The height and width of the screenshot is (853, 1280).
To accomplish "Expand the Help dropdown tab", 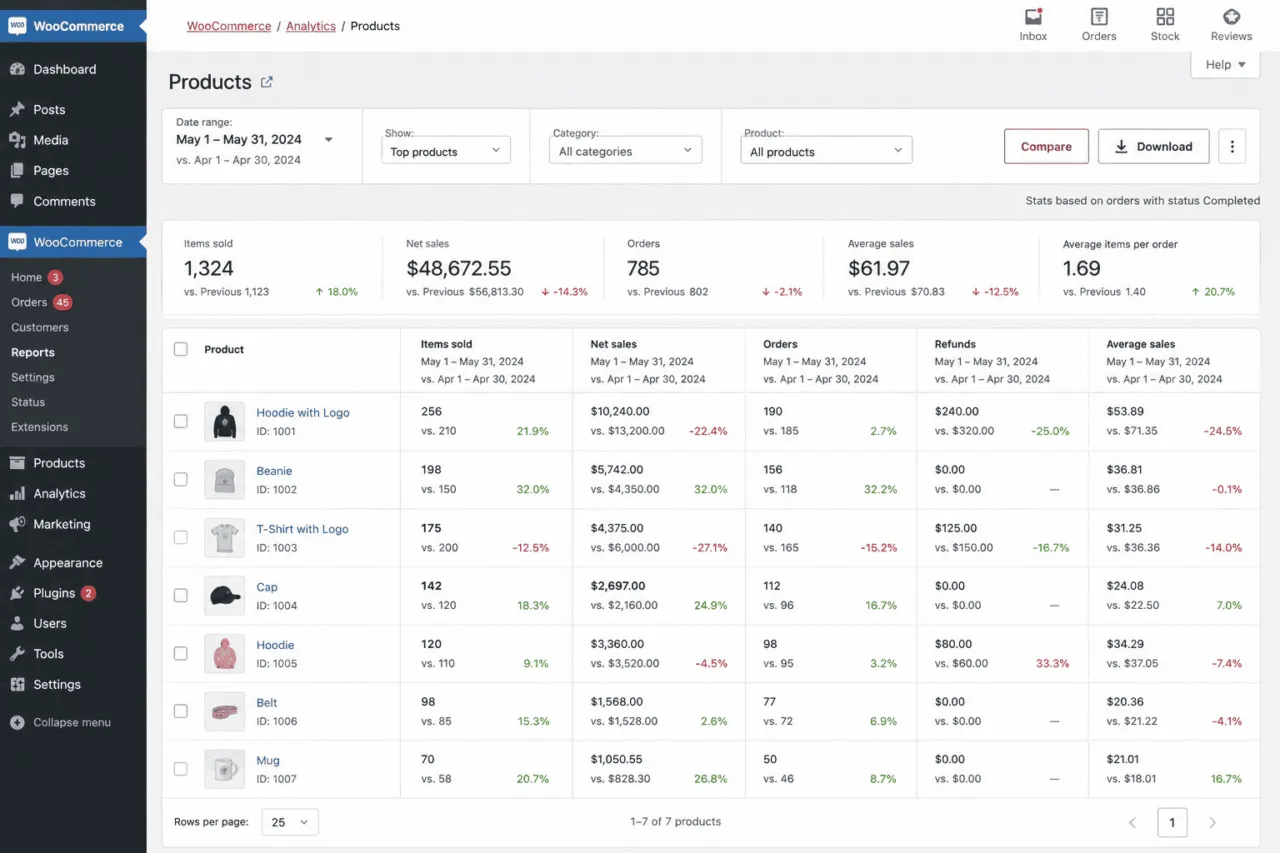I will tap(1225, 64).
